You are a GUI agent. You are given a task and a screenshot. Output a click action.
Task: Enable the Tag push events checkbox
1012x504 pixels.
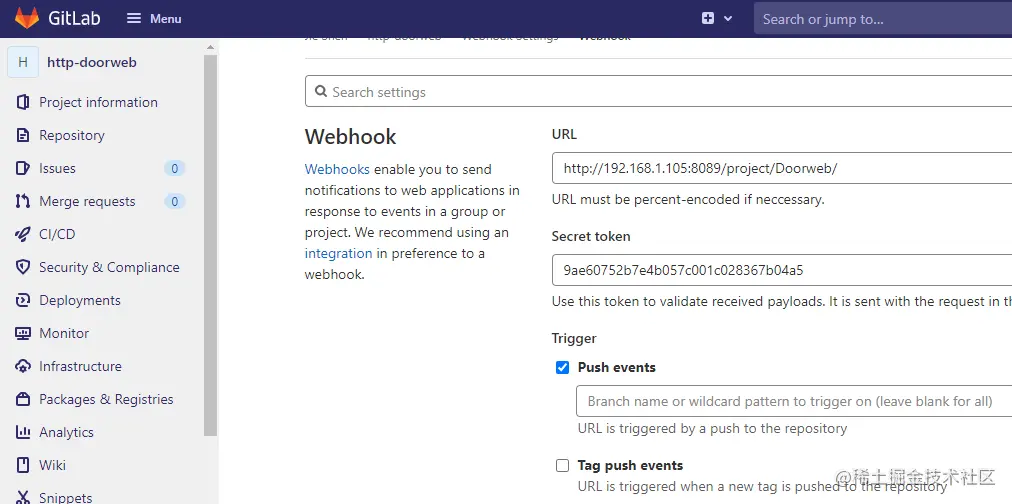pos(562,465)
